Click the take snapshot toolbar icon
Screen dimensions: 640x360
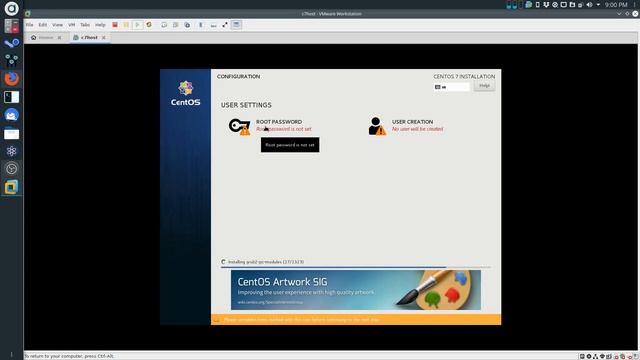[164, 25]
